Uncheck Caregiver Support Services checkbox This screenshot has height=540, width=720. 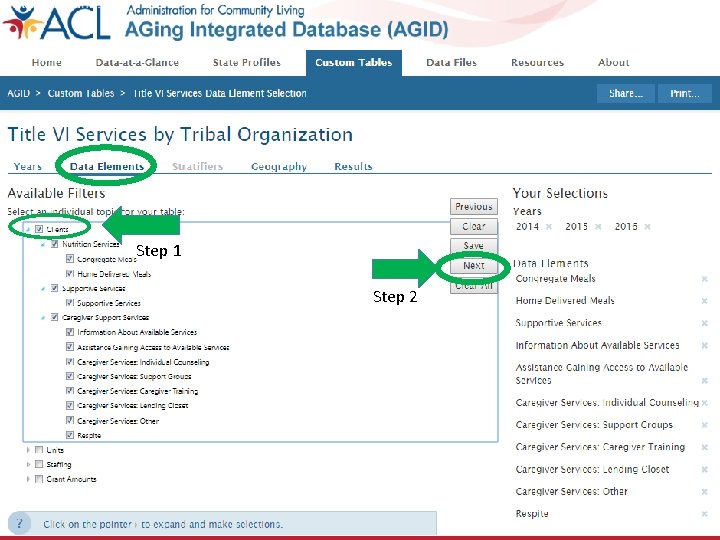(54, 317)
